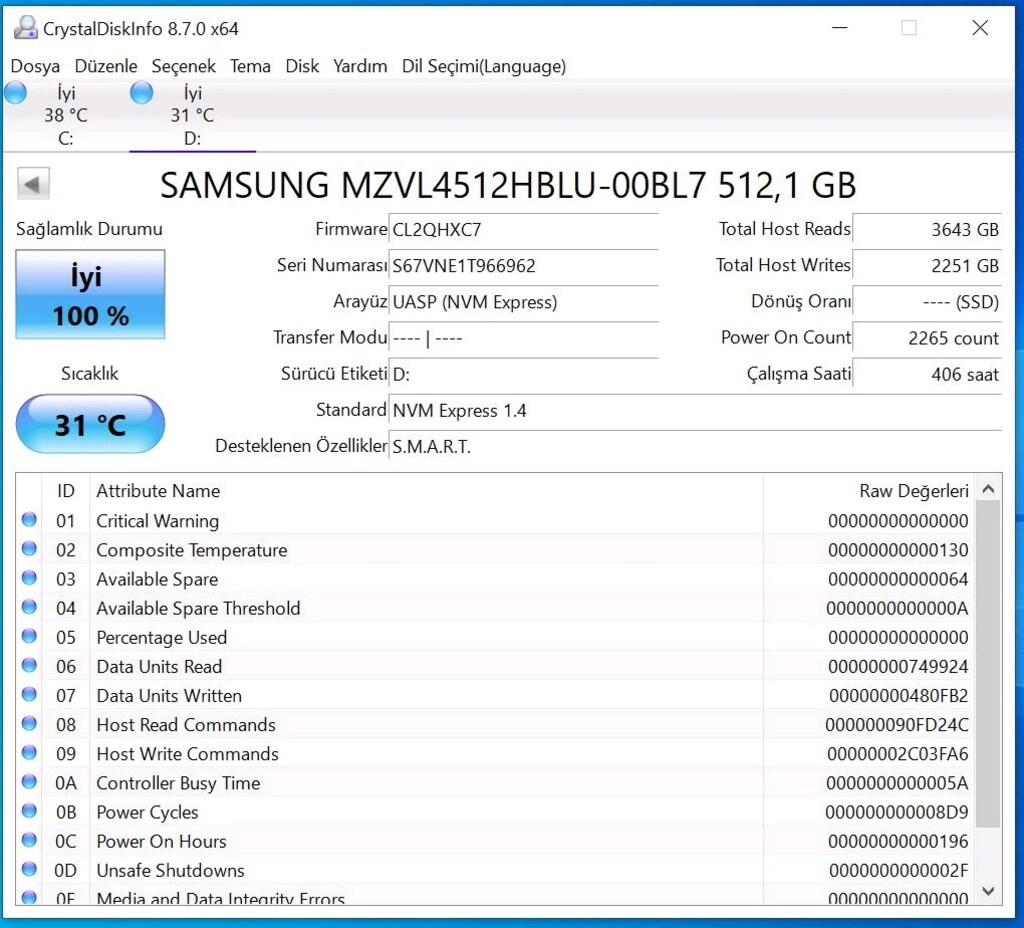The image size is (1024, 928).
Task: Click status dot for Critical Warning row
Action: point(29,520)
